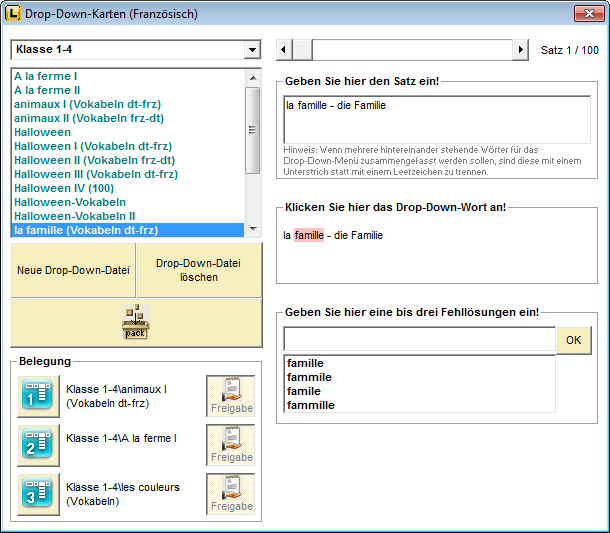Click Freigabe icon for animaux I
The height and width of the screenshot is (533, 610).
pyautogui.click(x=231, y=396)
